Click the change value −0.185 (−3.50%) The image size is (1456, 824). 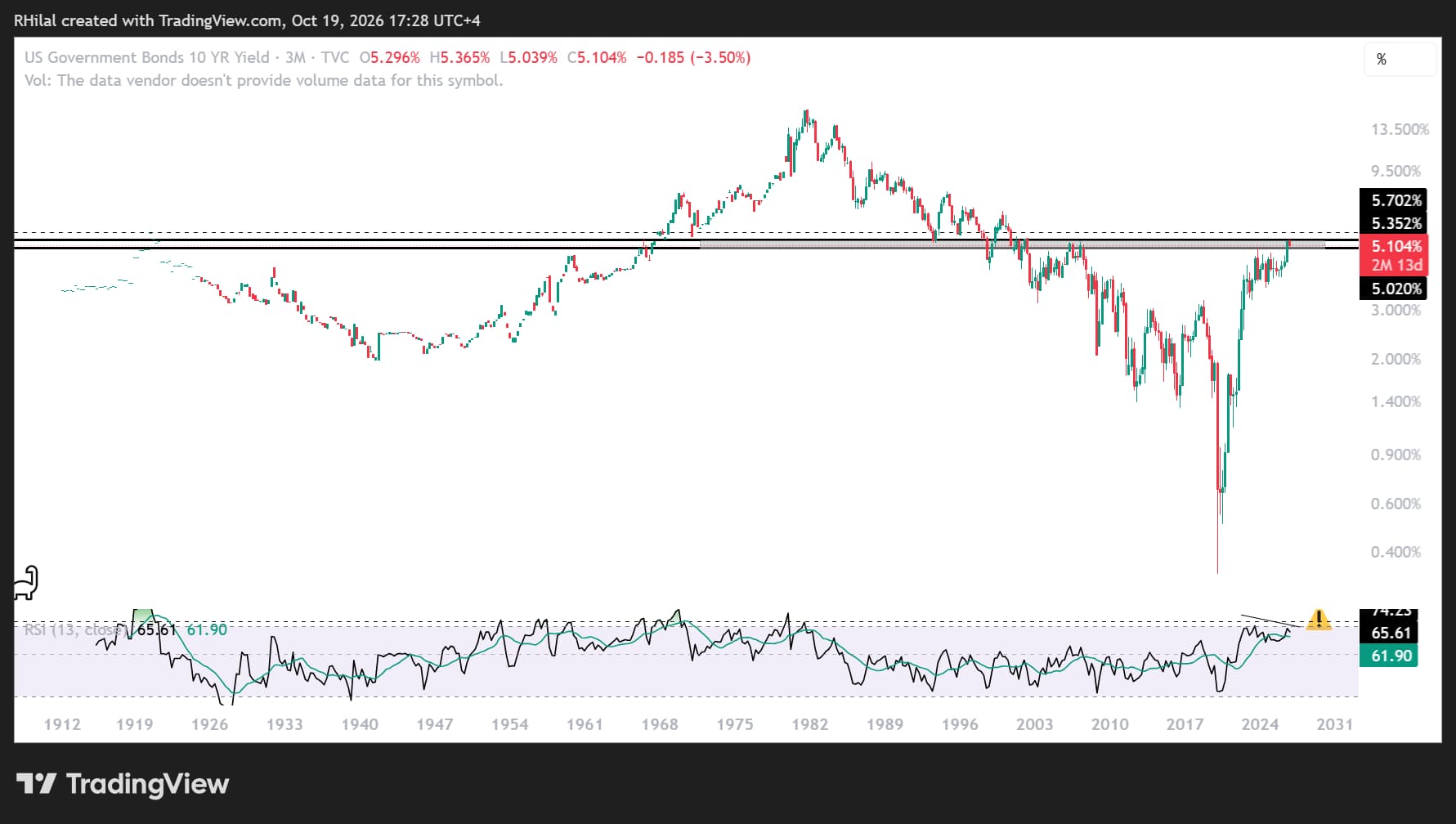click(693, 57)
